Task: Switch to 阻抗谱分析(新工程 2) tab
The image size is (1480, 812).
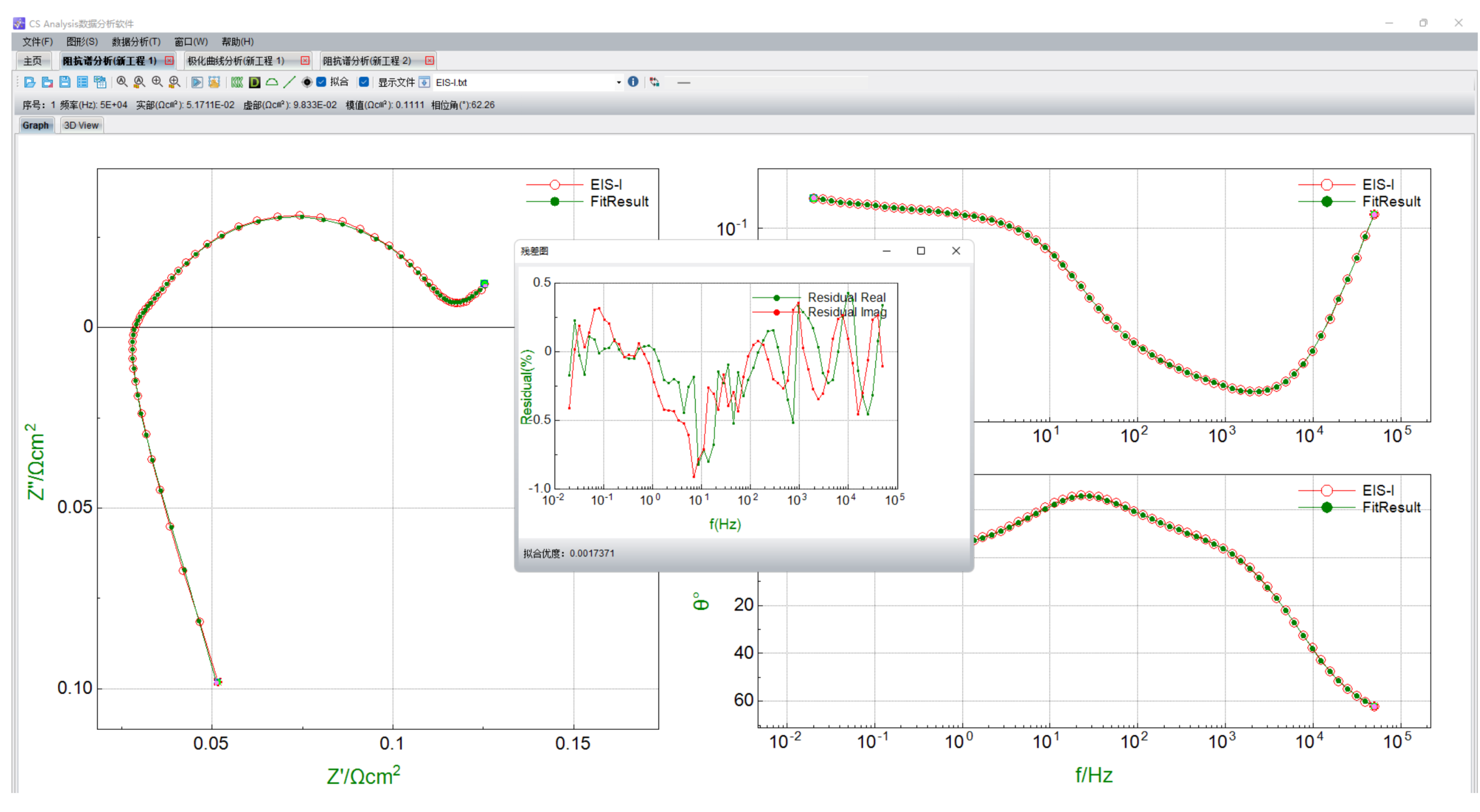Action: point(367,61)
